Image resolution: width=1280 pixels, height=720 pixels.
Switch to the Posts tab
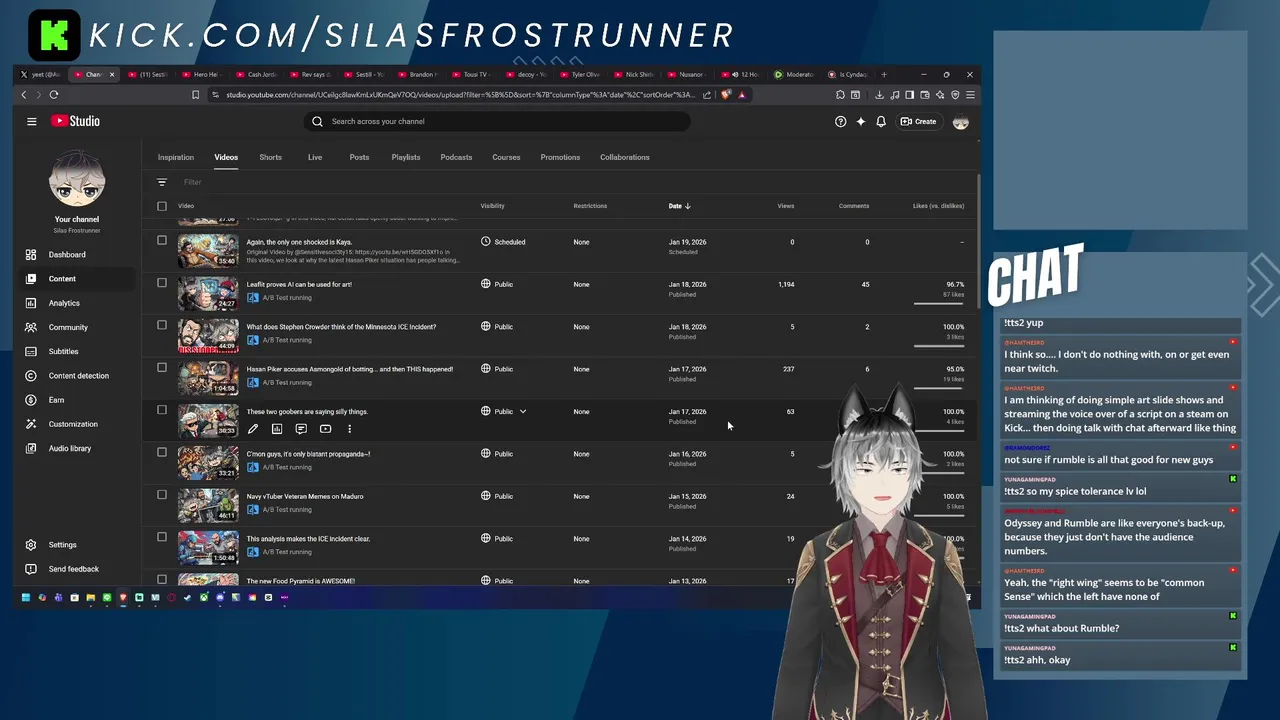click(359, 157)
